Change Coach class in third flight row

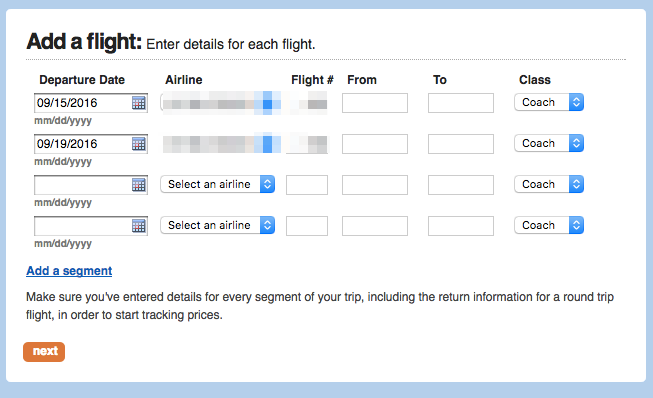[x=549, y=184]
